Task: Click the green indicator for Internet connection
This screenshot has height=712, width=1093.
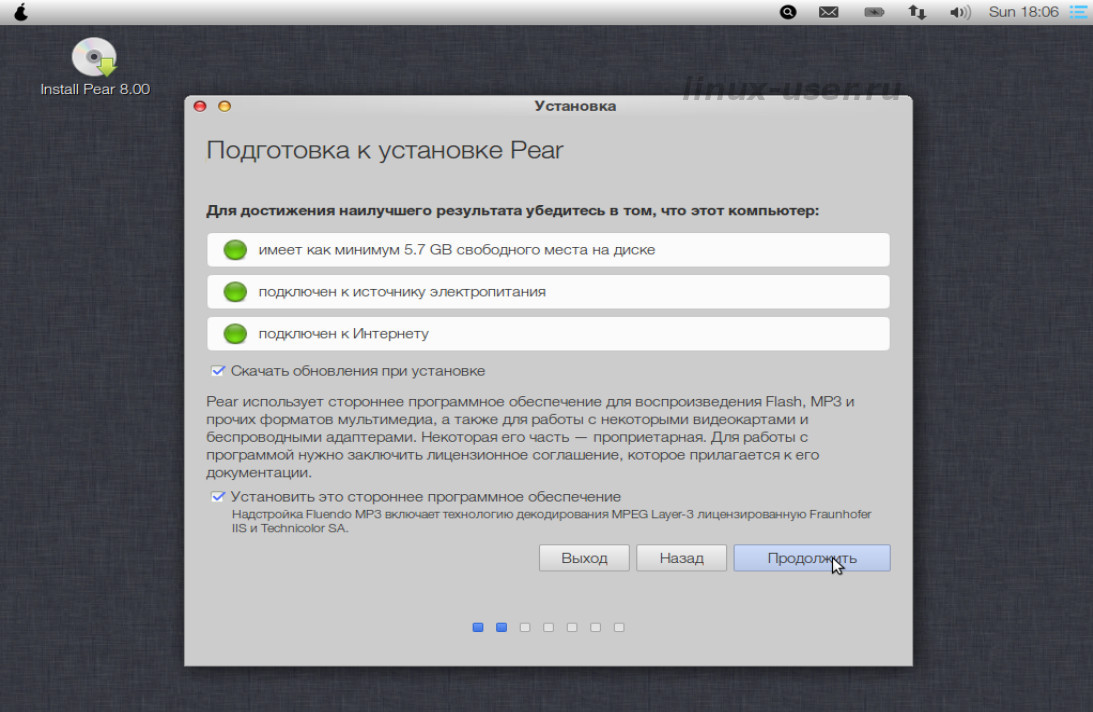Action: click(x=235, y=333)
